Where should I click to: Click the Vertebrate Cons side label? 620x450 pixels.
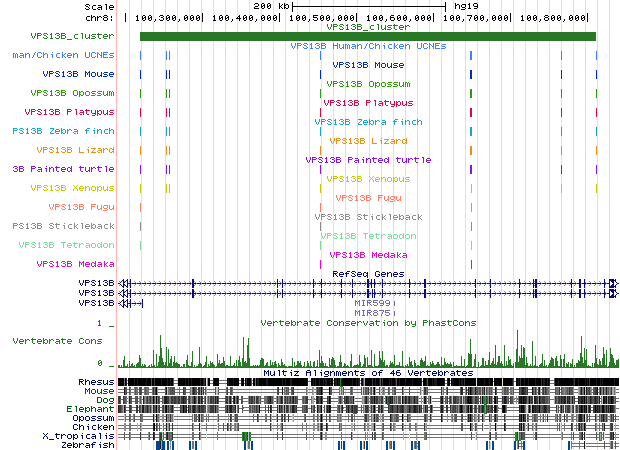56,341
